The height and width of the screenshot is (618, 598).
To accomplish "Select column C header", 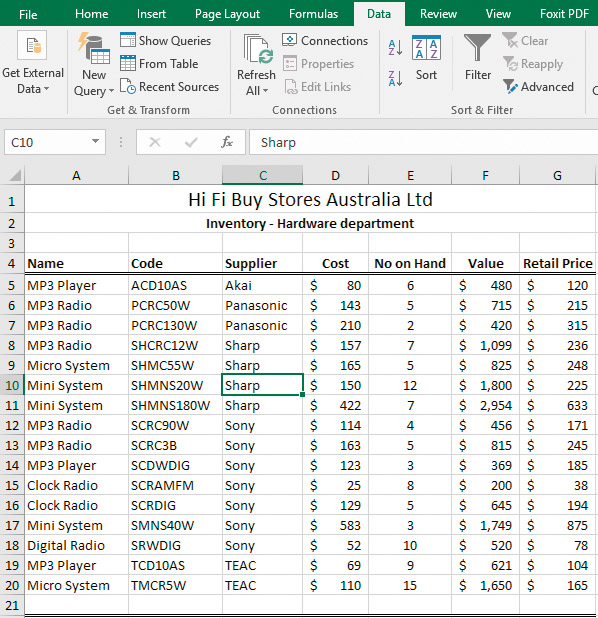I will [x=263, y=175].
